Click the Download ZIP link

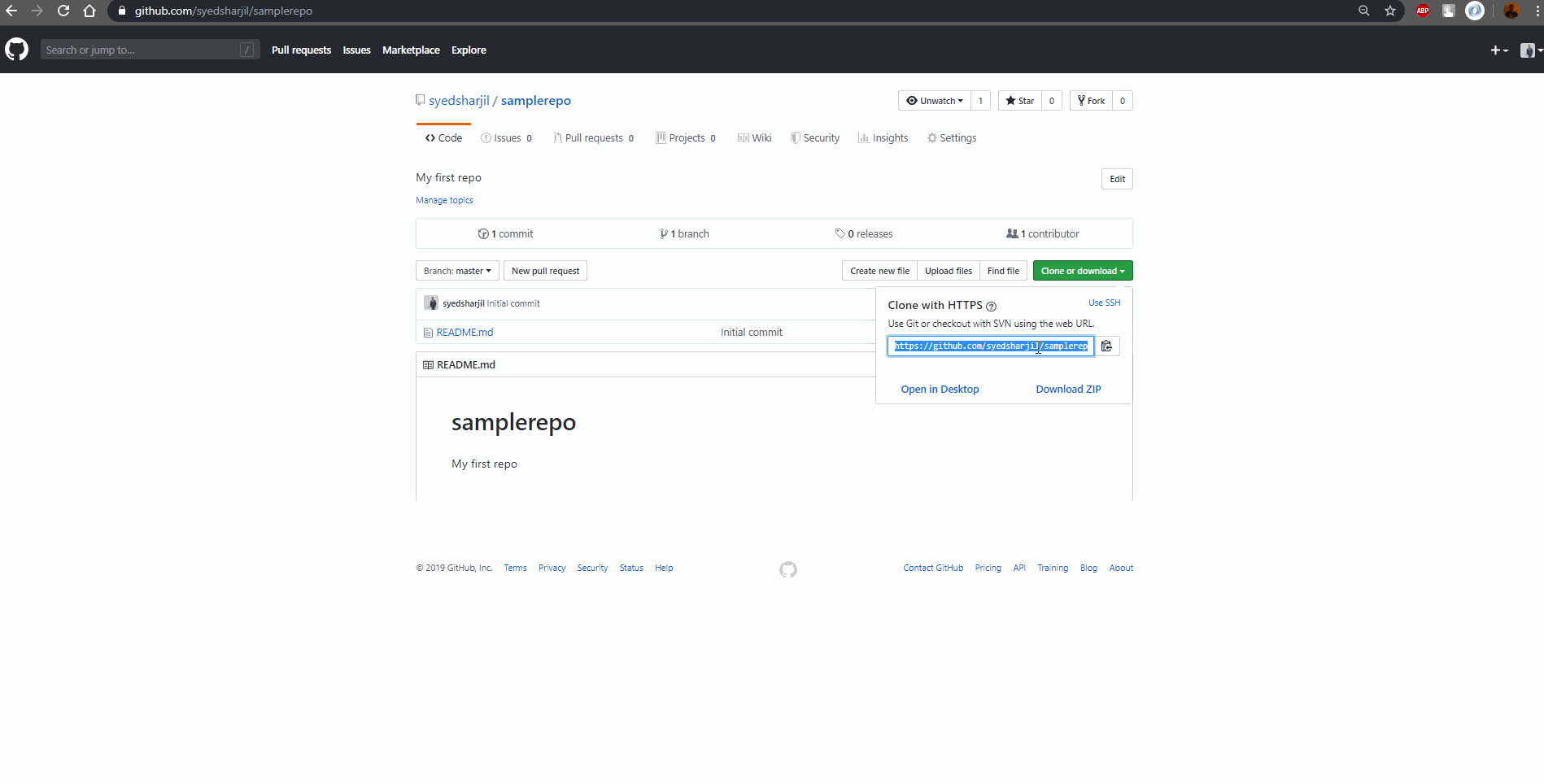point(1068,390)
